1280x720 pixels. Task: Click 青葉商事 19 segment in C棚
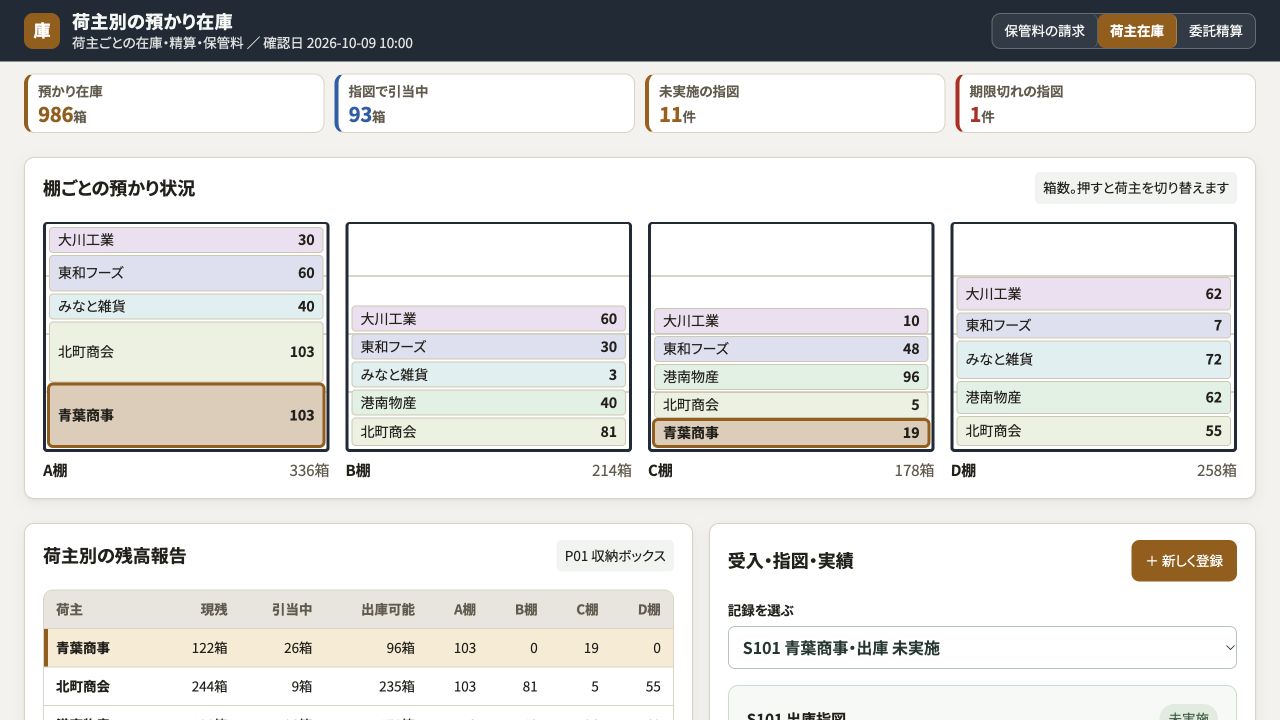pos(791,433)
